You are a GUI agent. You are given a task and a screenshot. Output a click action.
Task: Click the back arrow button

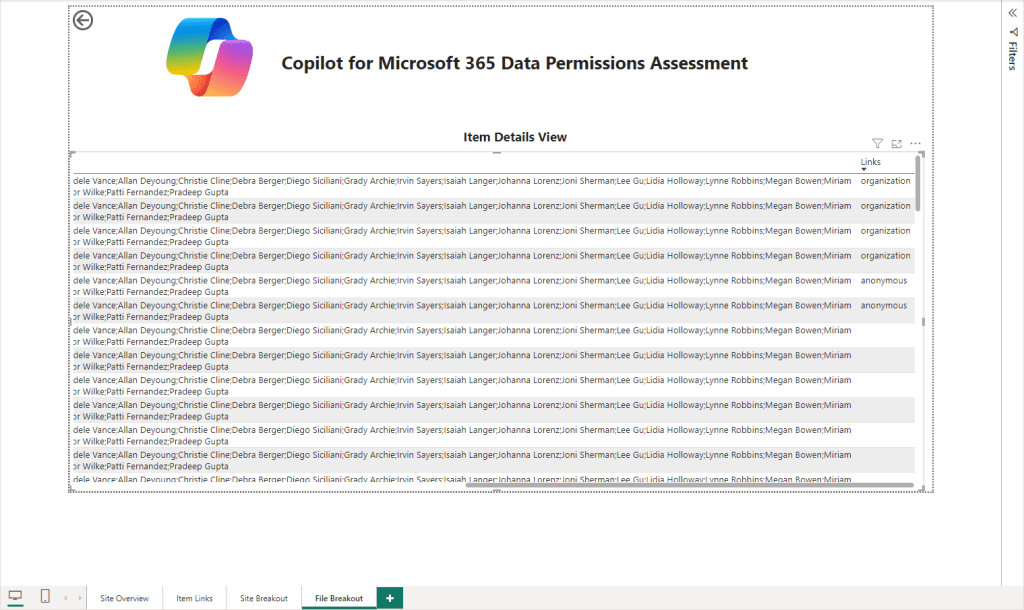(83, 20)
